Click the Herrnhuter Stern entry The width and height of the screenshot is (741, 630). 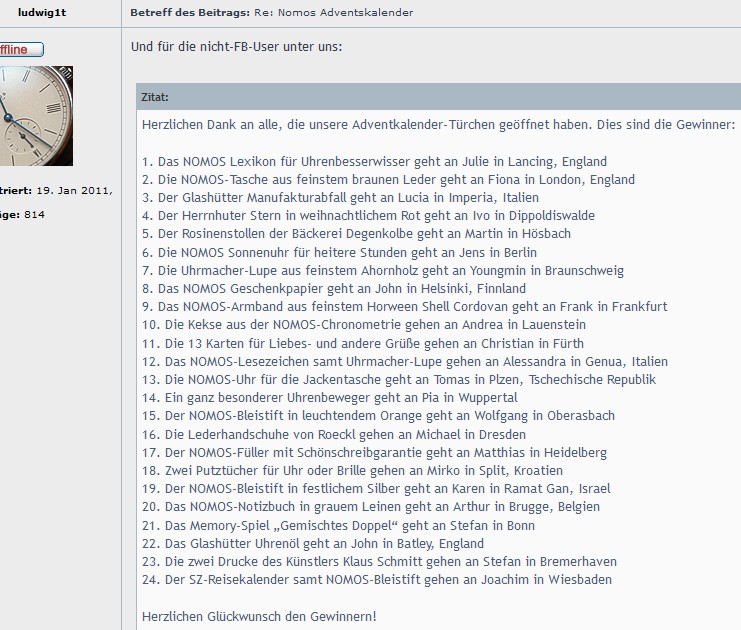(368, 216)
